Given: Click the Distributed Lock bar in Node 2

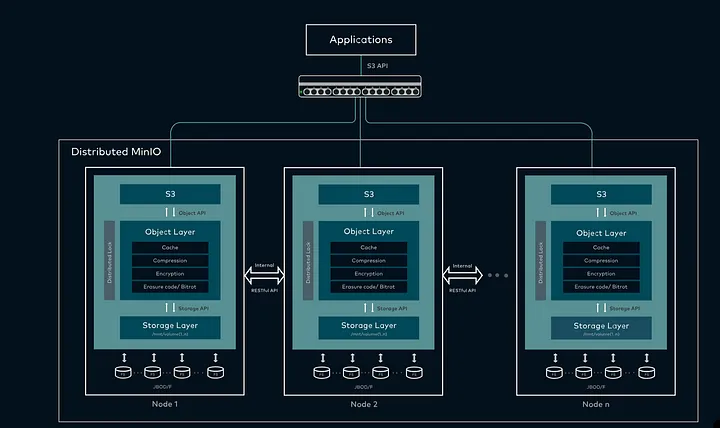Looking at the screenshot, I should [x=308, y=260].
